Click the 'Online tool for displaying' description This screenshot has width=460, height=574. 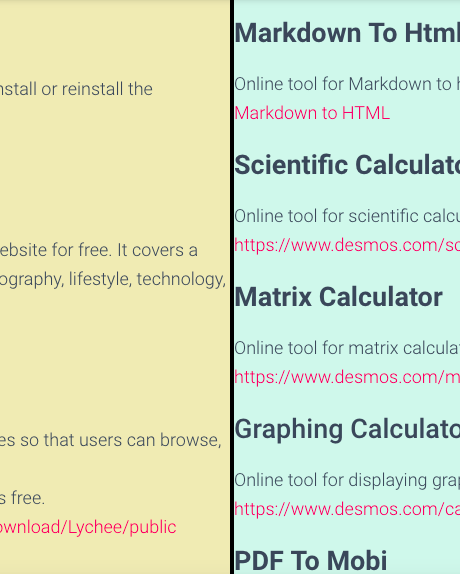347,480
